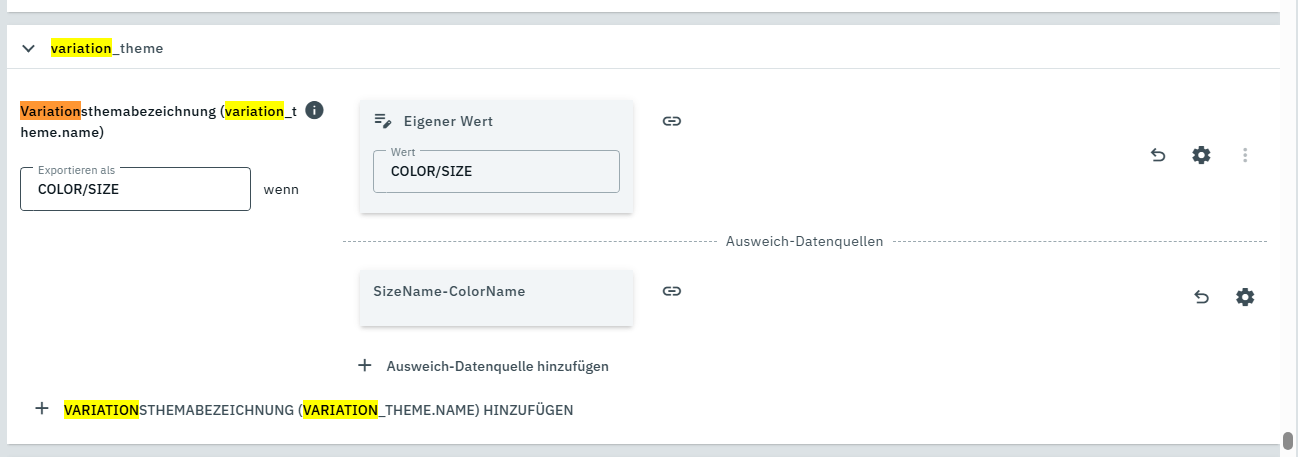Open gear settings for Eigener Wert source
The image size is (1298, 457).
pos(1201,155)
